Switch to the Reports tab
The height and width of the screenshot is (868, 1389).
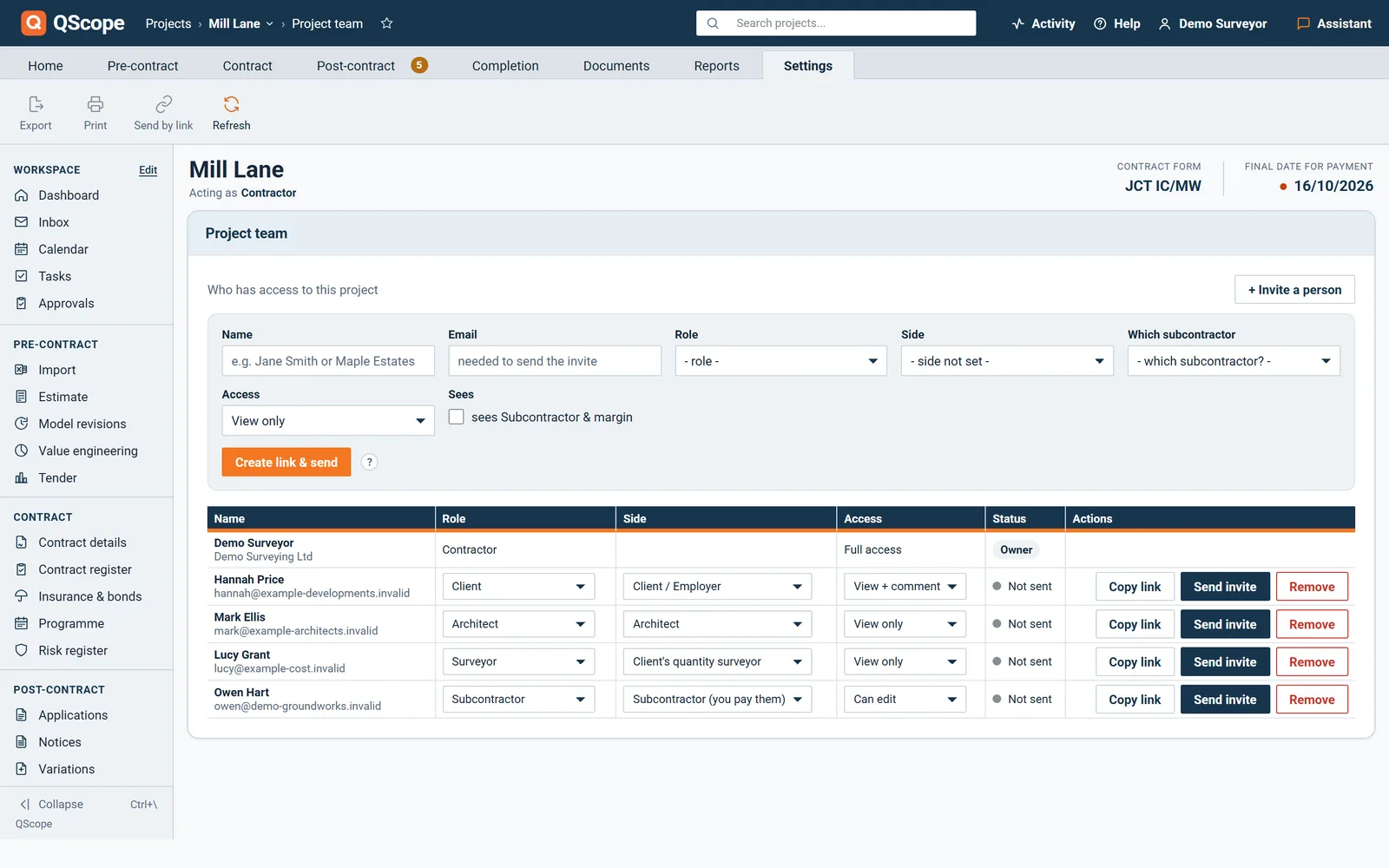click(716, 66)
